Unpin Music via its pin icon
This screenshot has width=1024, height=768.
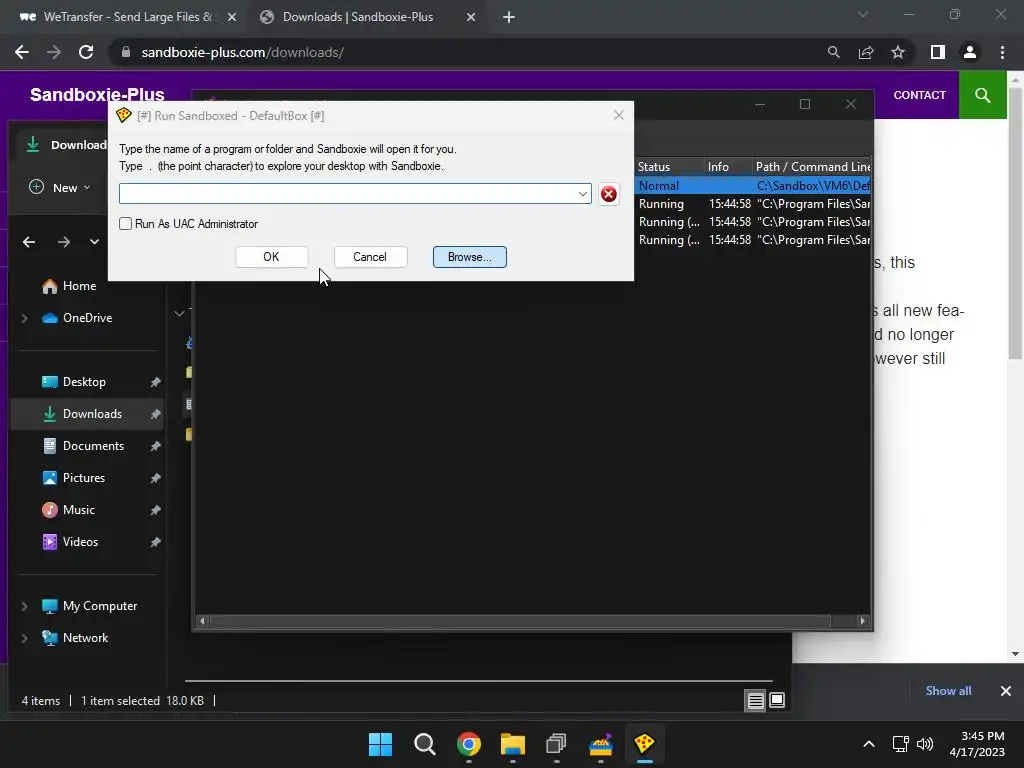155,510
